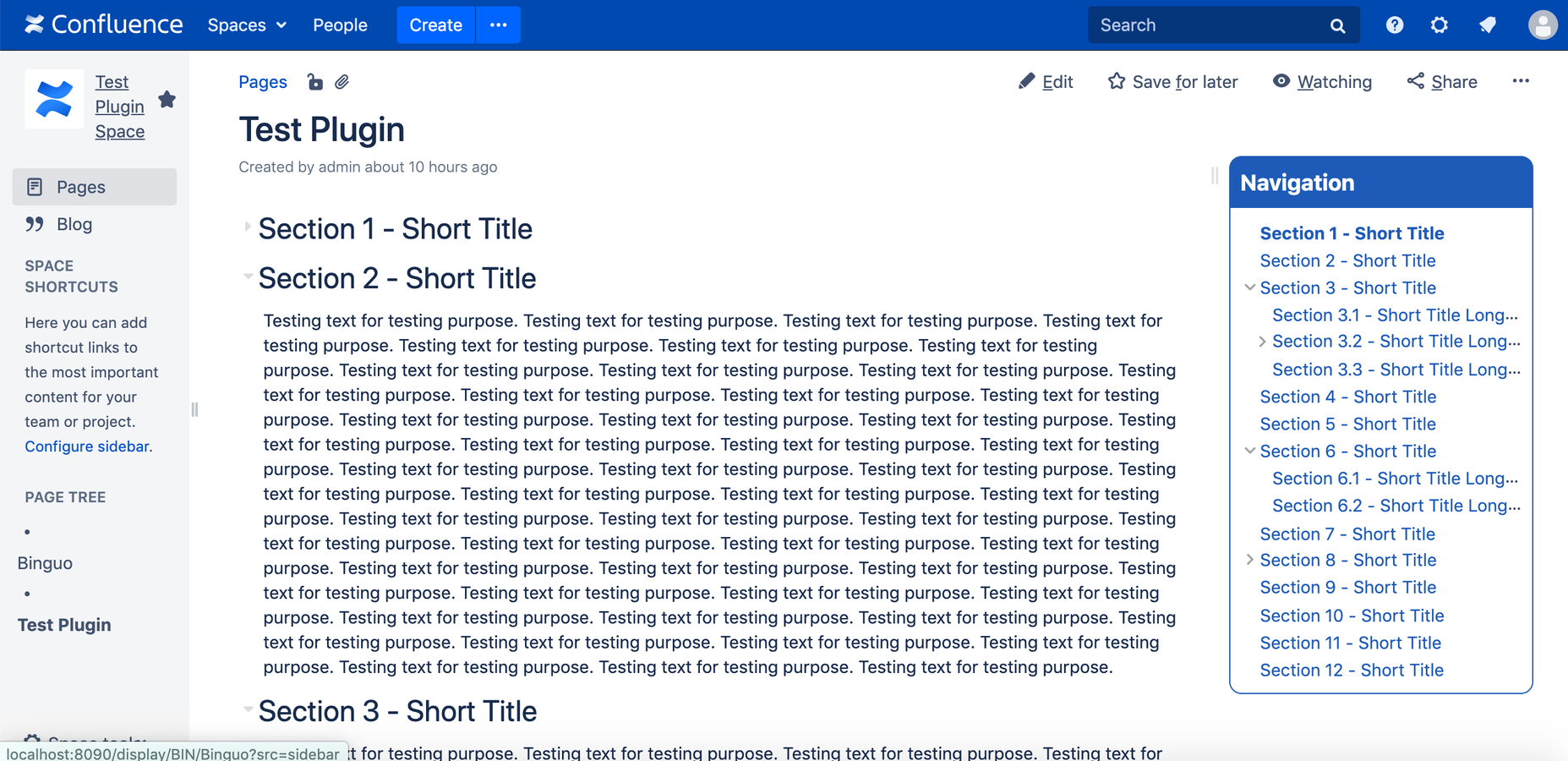Click the Pages sidebar document icon

click(35, 187)
